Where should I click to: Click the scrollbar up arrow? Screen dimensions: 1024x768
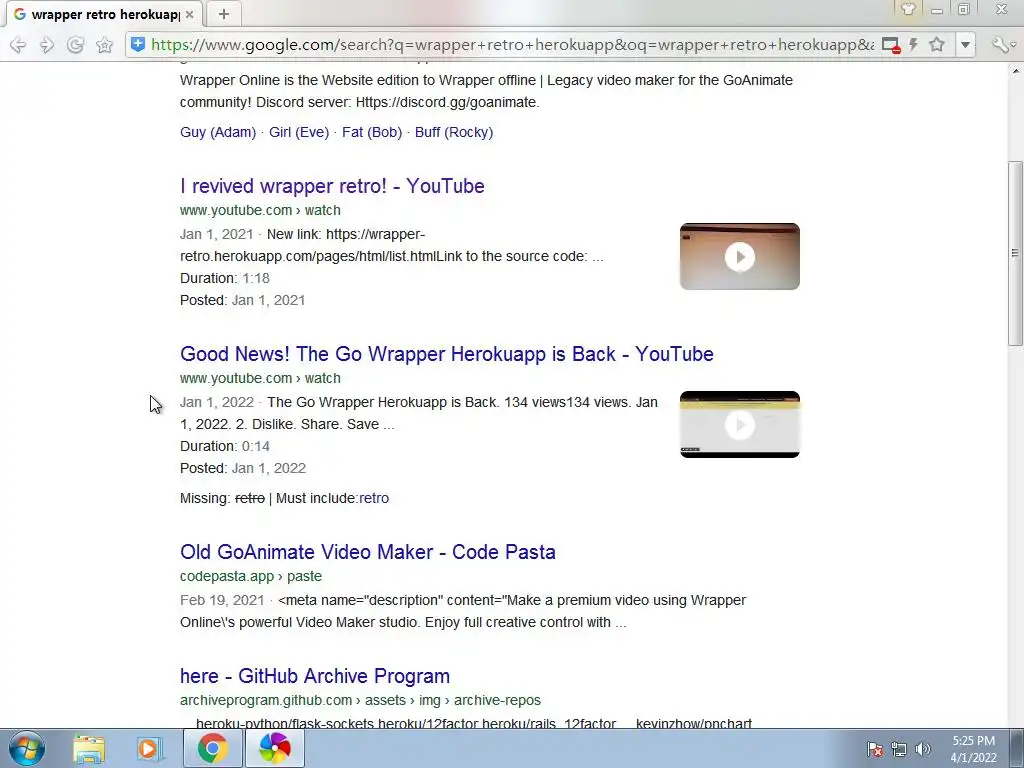(x=1016, y=71)
